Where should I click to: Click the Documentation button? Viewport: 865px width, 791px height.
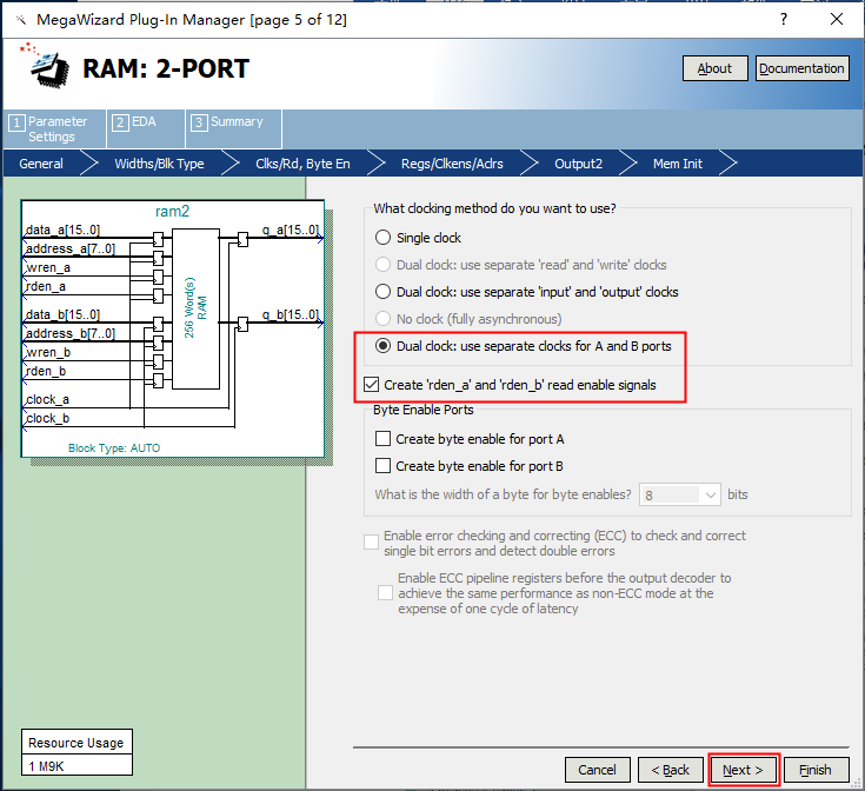[801, 69]
